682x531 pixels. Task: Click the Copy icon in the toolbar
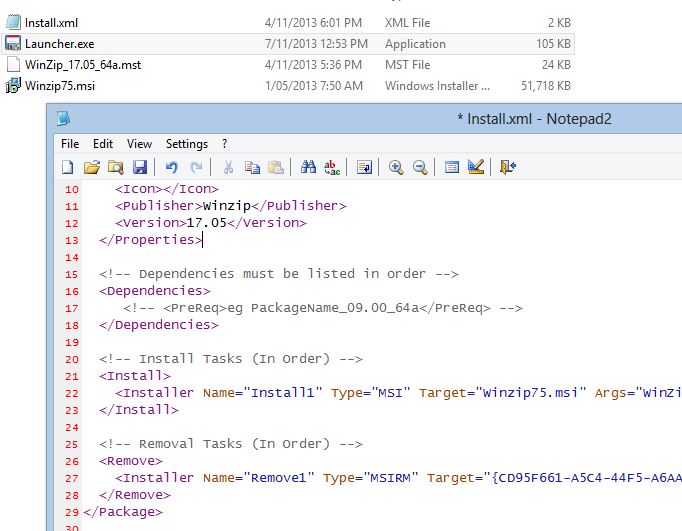(x=252, y=167)
